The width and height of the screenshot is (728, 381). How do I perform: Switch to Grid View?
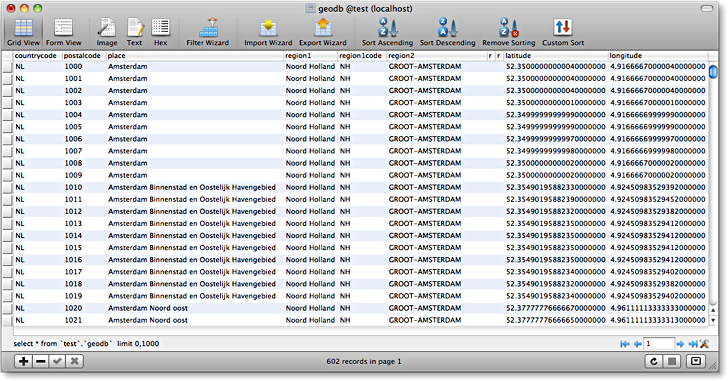coord(23,32)
